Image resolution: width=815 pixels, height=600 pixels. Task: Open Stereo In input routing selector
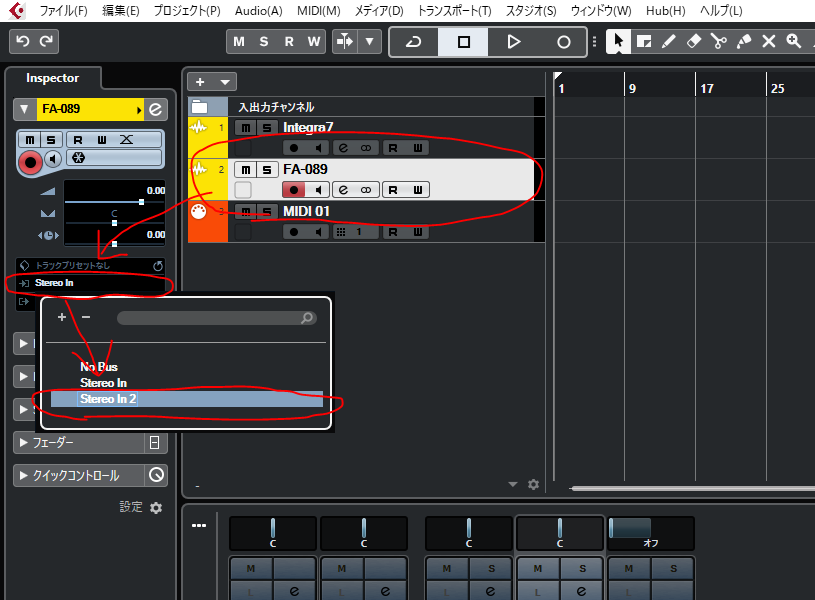(90, 283)
